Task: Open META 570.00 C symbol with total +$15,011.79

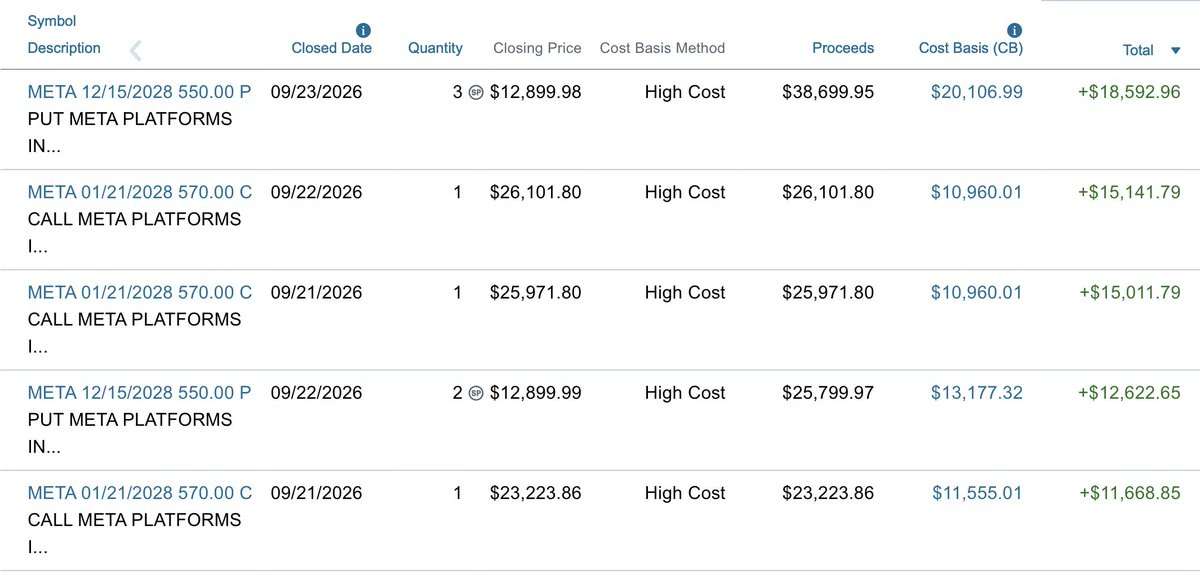Action: pyautogui.click(x=140, y=292)
